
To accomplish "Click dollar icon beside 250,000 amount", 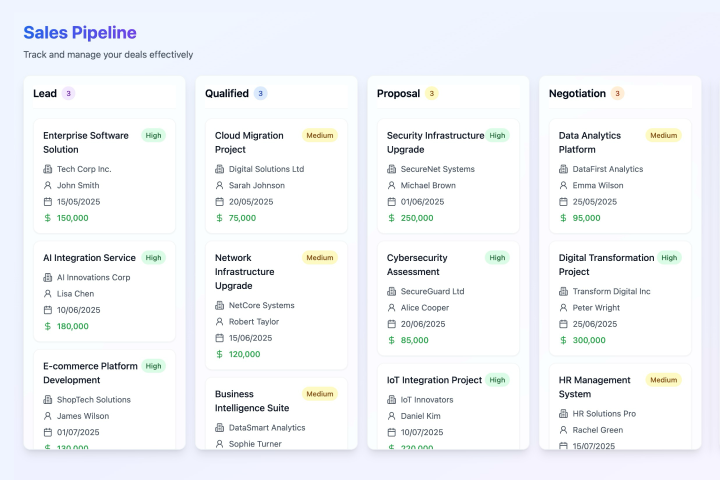I will click(391, 217).
